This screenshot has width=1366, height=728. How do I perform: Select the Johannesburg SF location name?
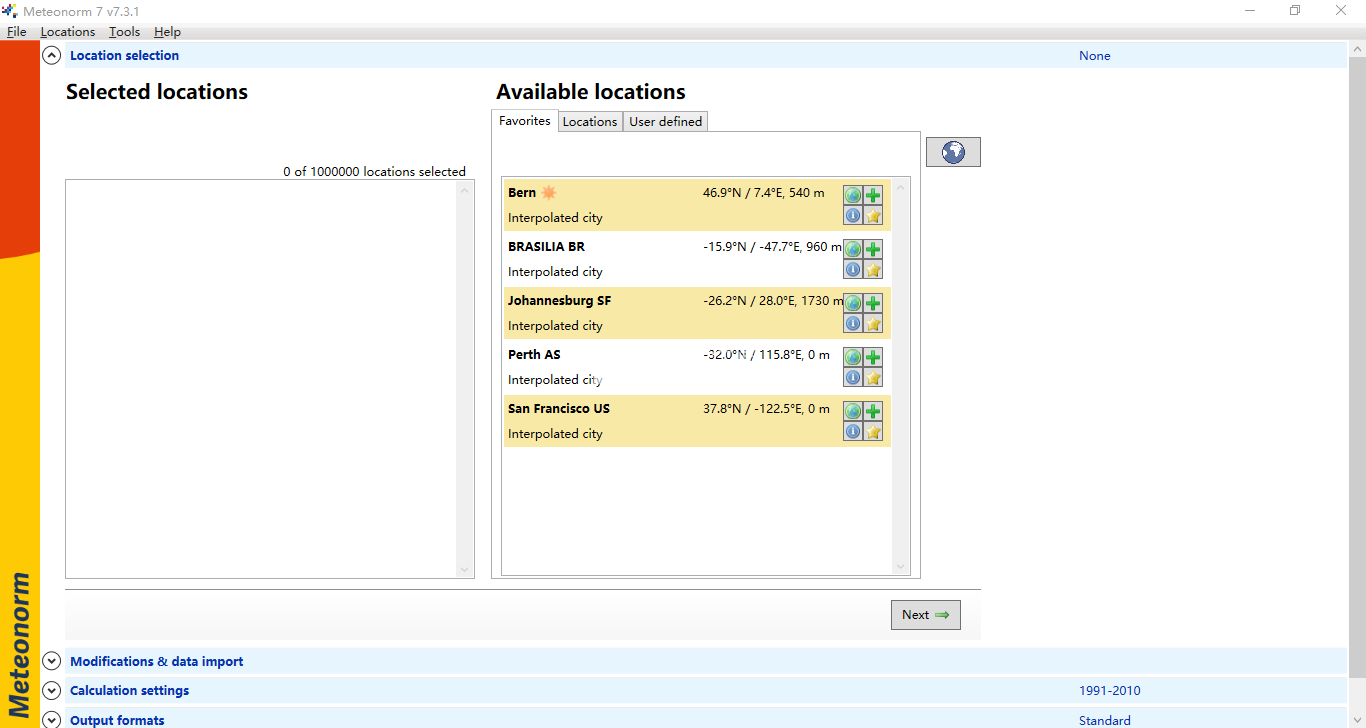559,301
